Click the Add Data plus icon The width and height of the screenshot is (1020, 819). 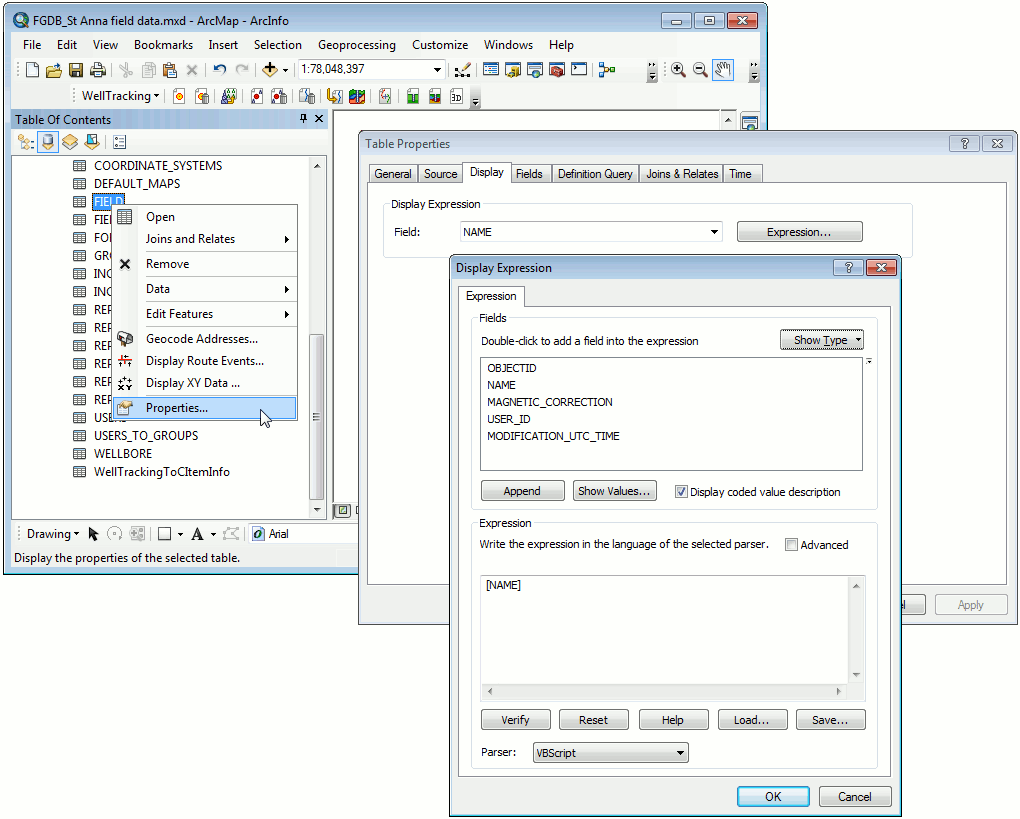tap(269, 70)
